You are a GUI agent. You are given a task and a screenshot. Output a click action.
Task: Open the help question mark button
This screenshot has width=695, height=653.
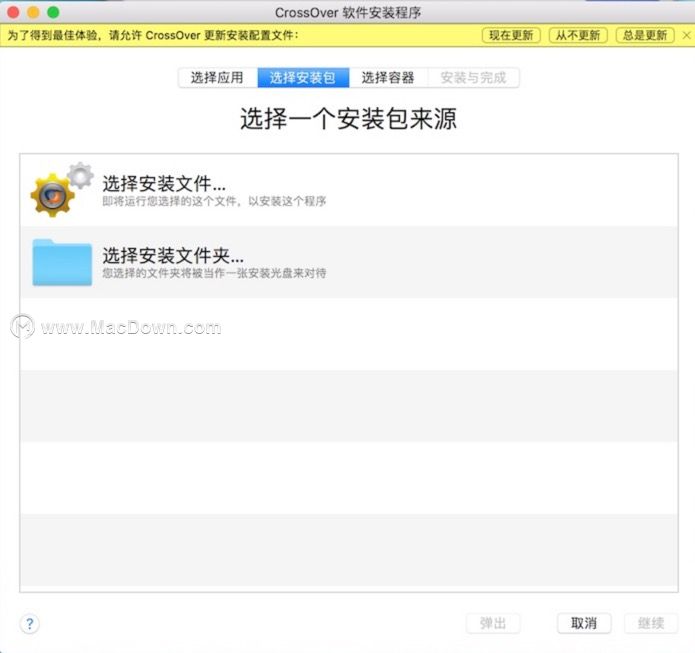(30, 624)
